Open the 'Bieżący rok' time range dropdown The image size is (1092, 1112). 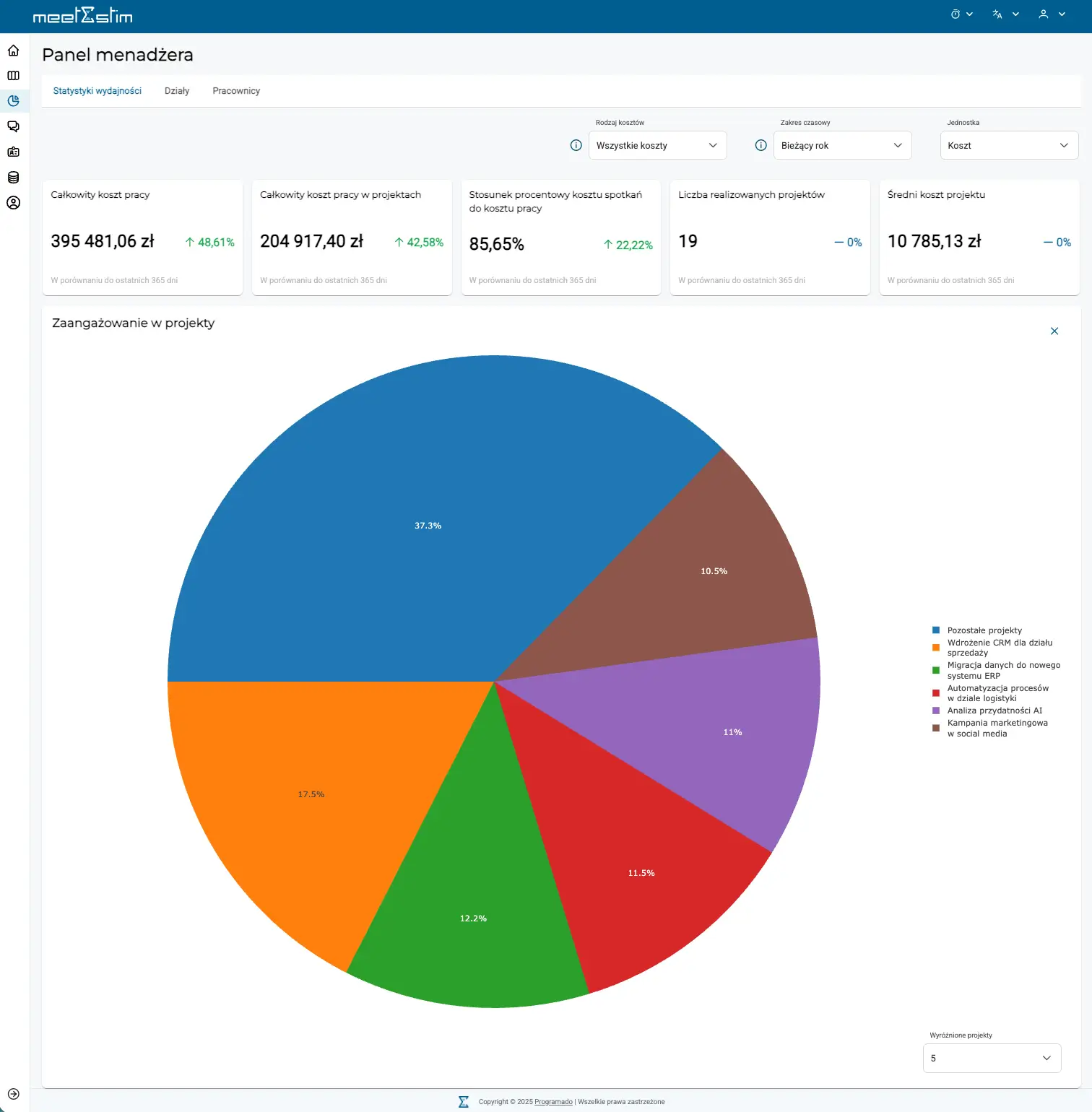841,145
